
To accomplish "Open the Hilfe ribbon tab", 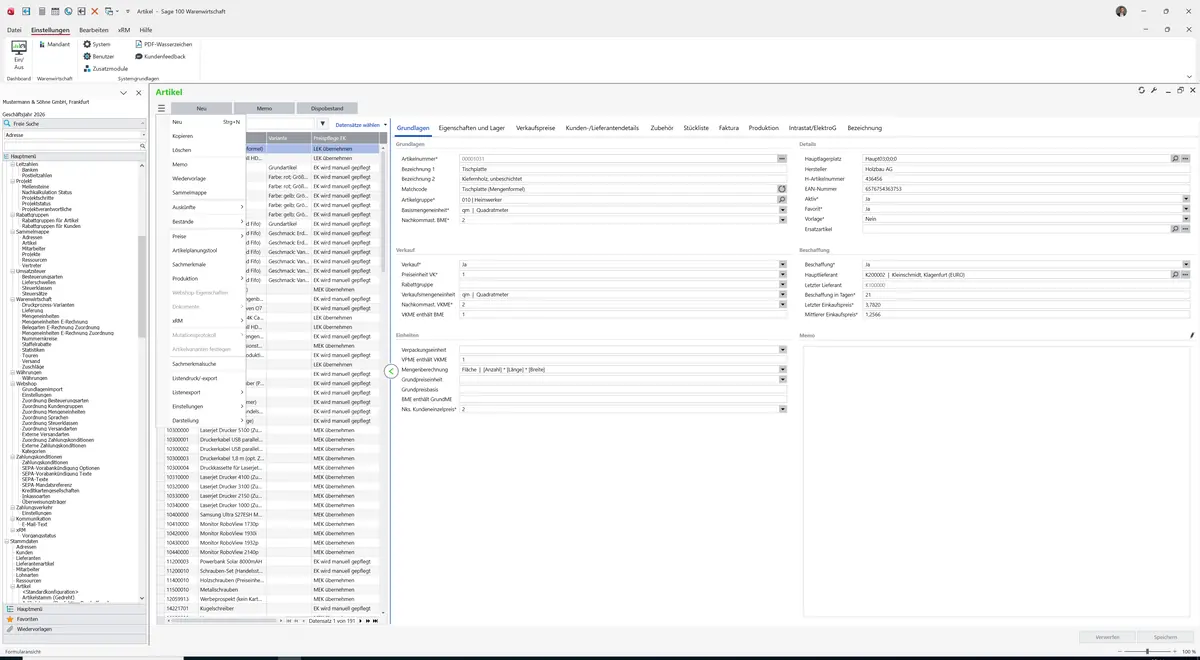I will [145, 30].
